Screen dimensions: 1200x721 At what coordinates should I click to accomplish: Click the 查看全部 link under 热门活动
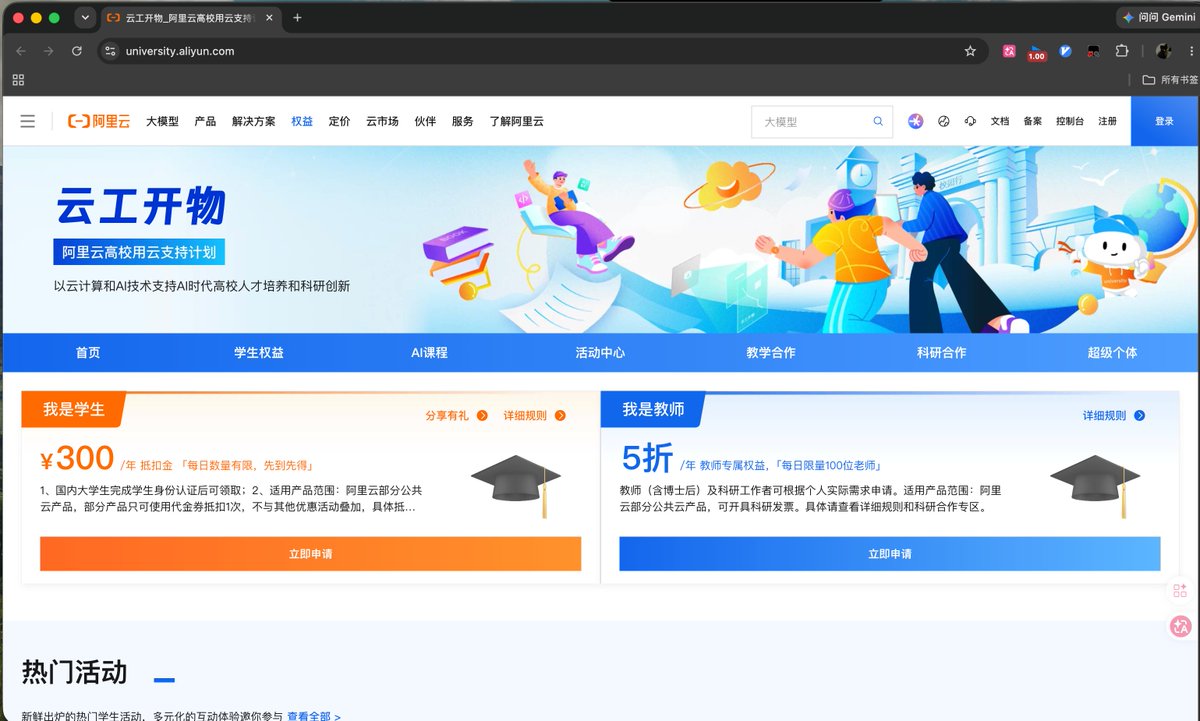pyautogui.click(x=314, y=716)
